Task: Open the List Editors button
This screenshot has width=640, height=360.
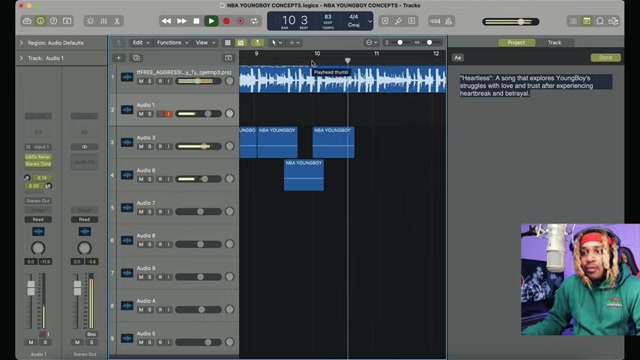Action: [x=573, y=21]
